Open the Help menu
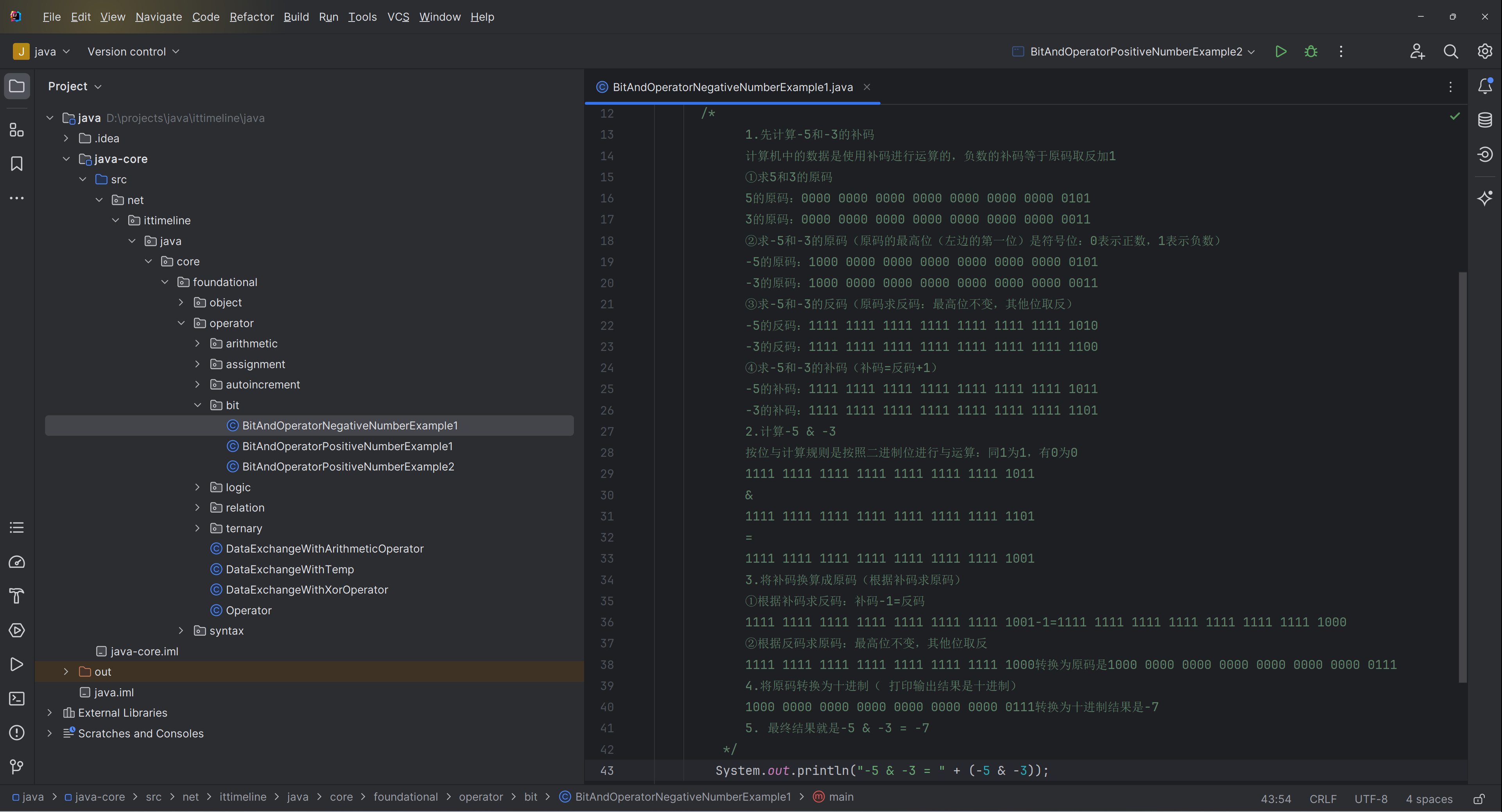 [482, 17]
